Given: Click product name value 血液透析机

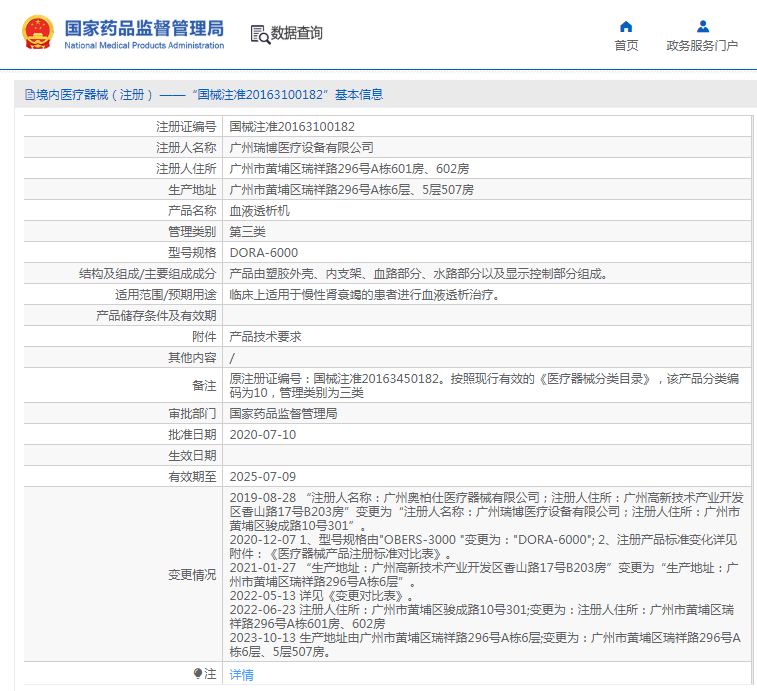Looking at the screenshot, I should (259, 211).
